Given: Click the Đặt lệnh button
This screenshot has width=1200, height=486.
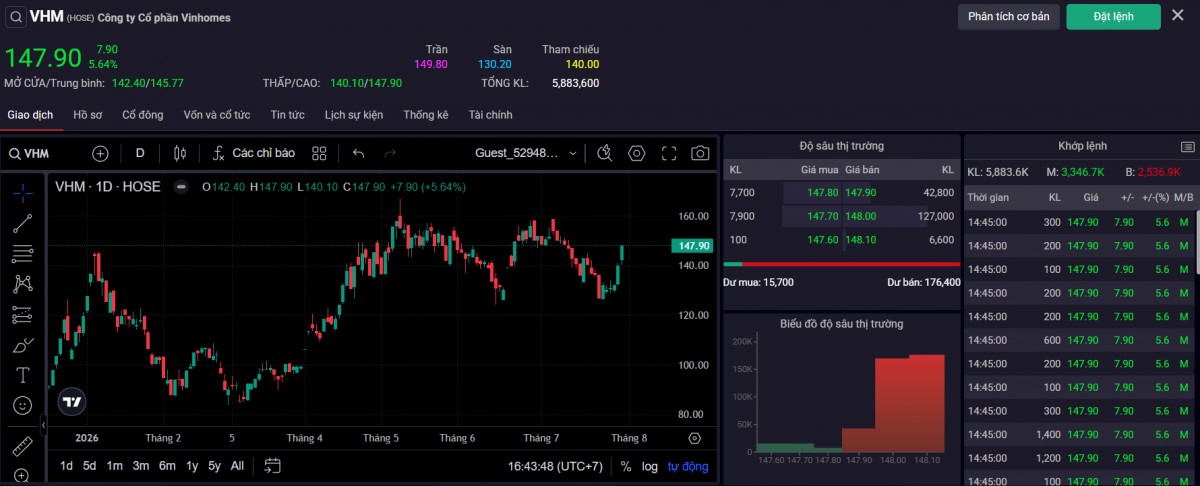Looking at the screenshot, I should pos(1113,17).
